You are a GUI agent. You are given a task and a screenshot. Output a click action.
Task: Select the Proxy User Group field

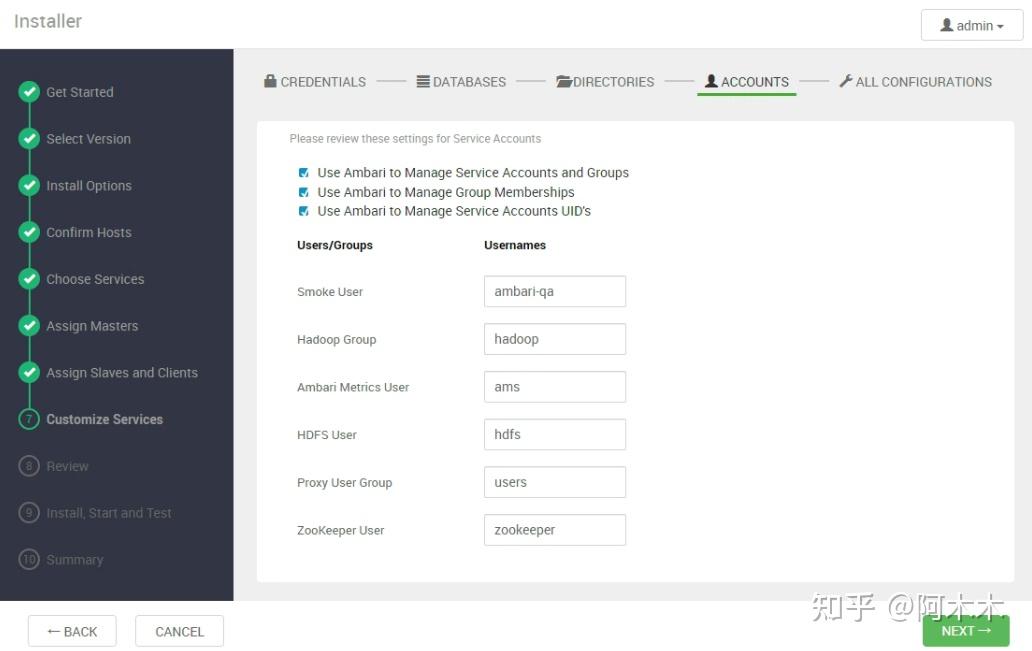555,482
